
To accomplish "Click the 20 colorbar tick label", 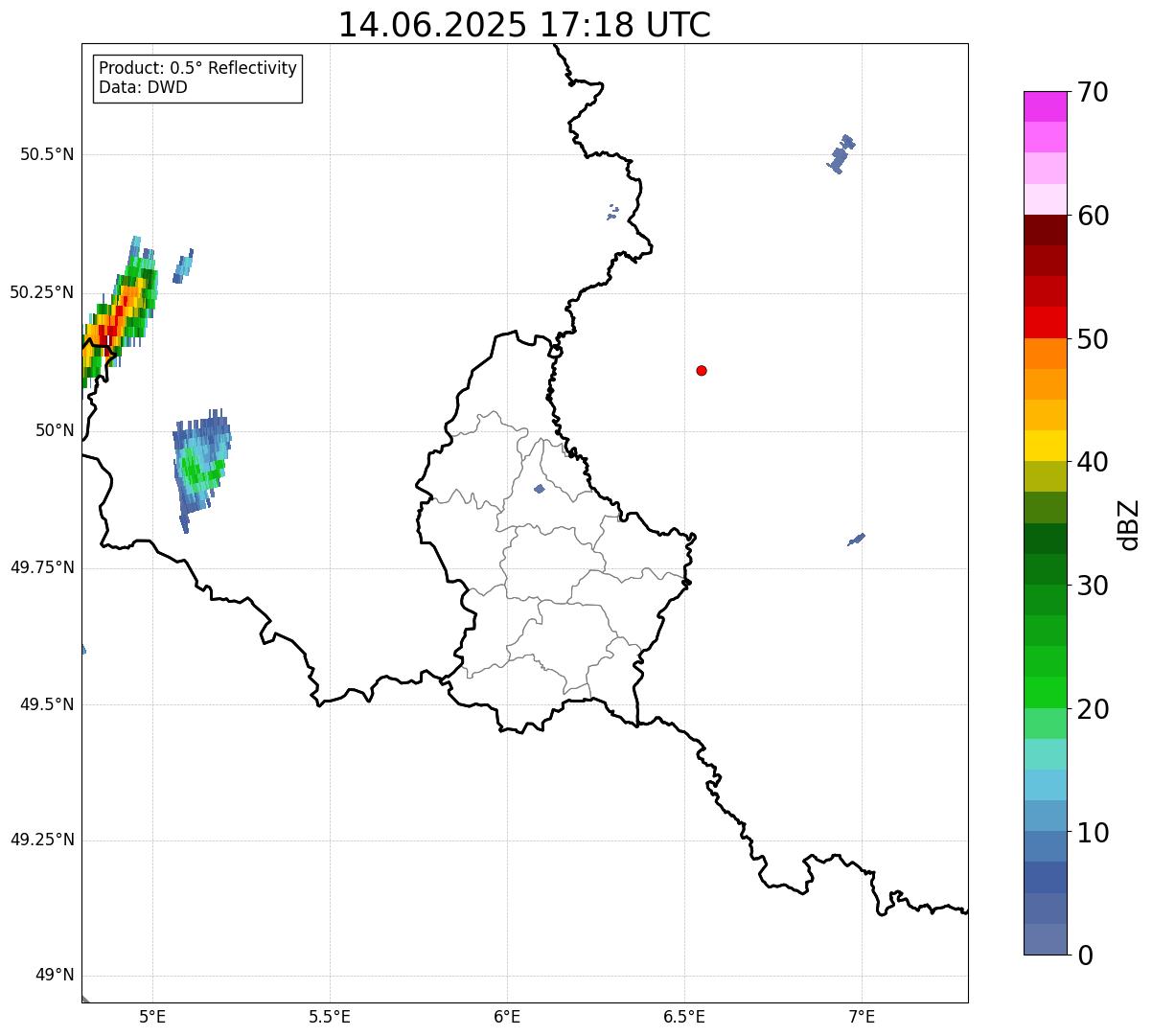I will pyautogui.click(x=1093, y=709).
